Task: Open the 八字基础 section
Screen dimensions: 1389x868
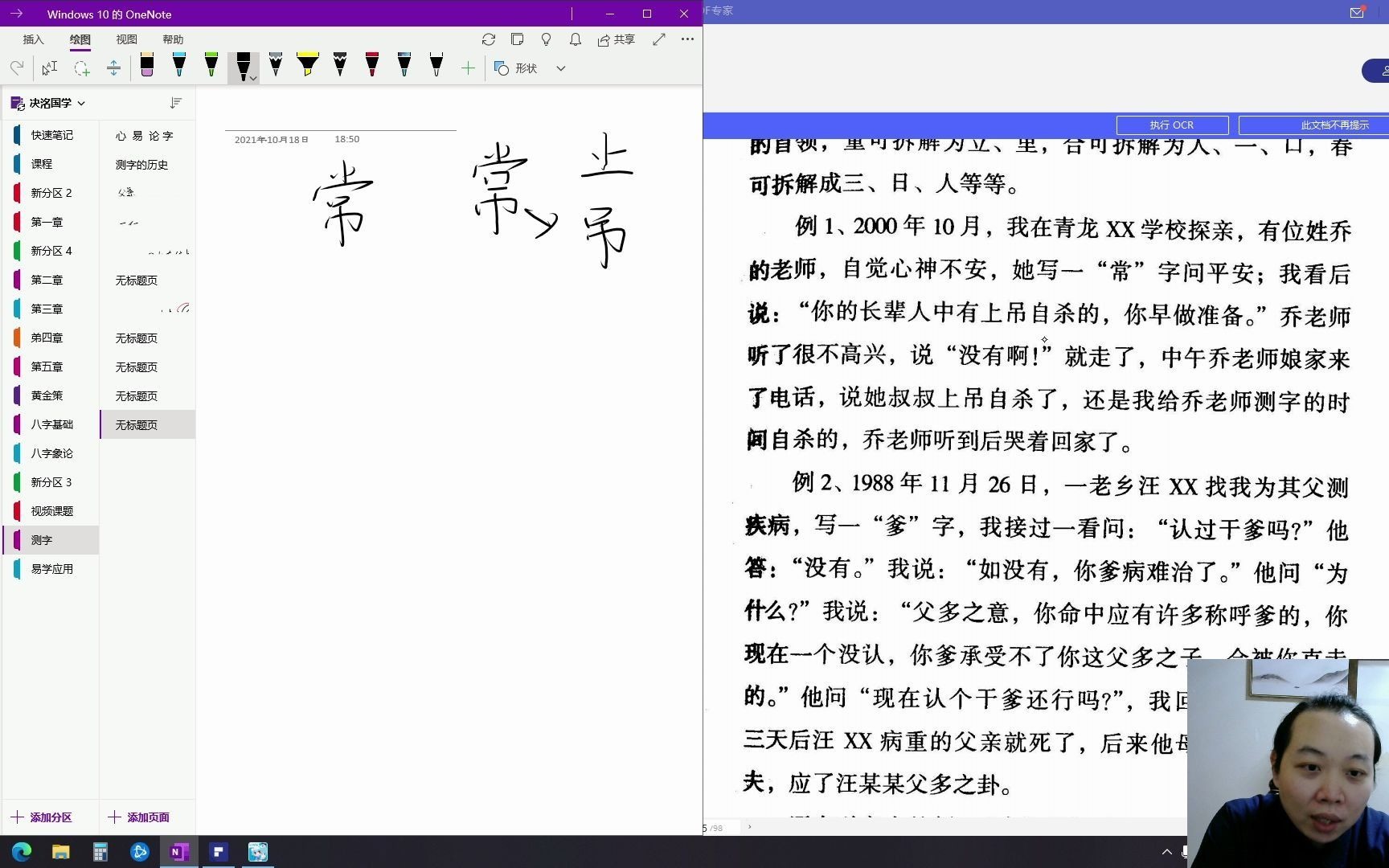Action: pyautogui.click(x=51, y=424)
